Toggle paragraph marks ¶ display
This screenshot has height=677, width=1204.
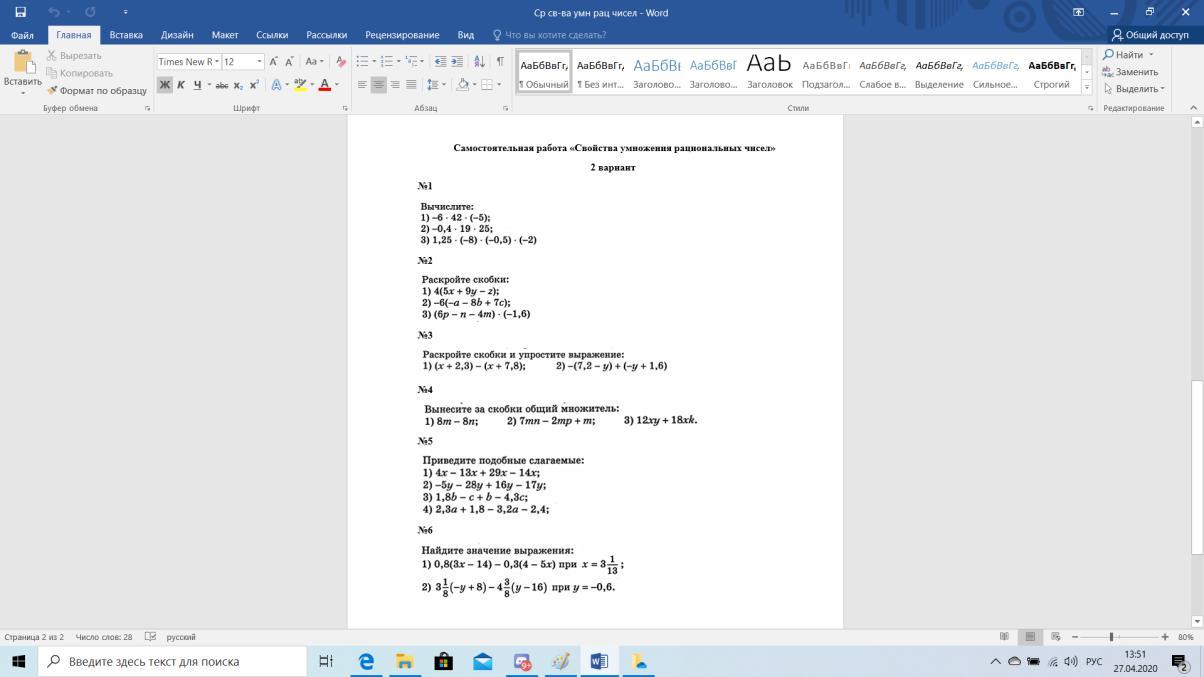pyautogui.click(x=500, y=62)
